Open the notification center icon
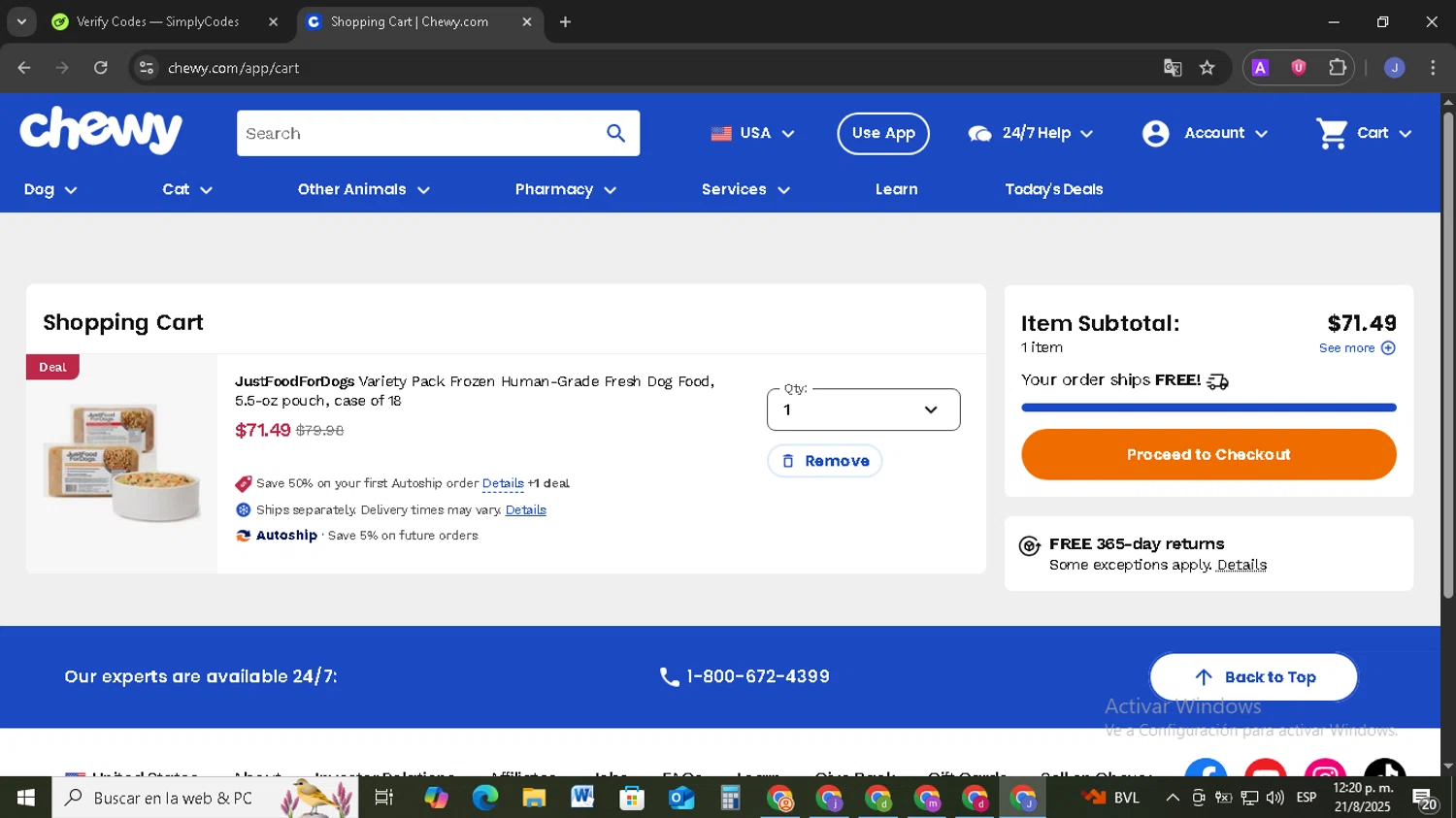 tap(1425, 800)
